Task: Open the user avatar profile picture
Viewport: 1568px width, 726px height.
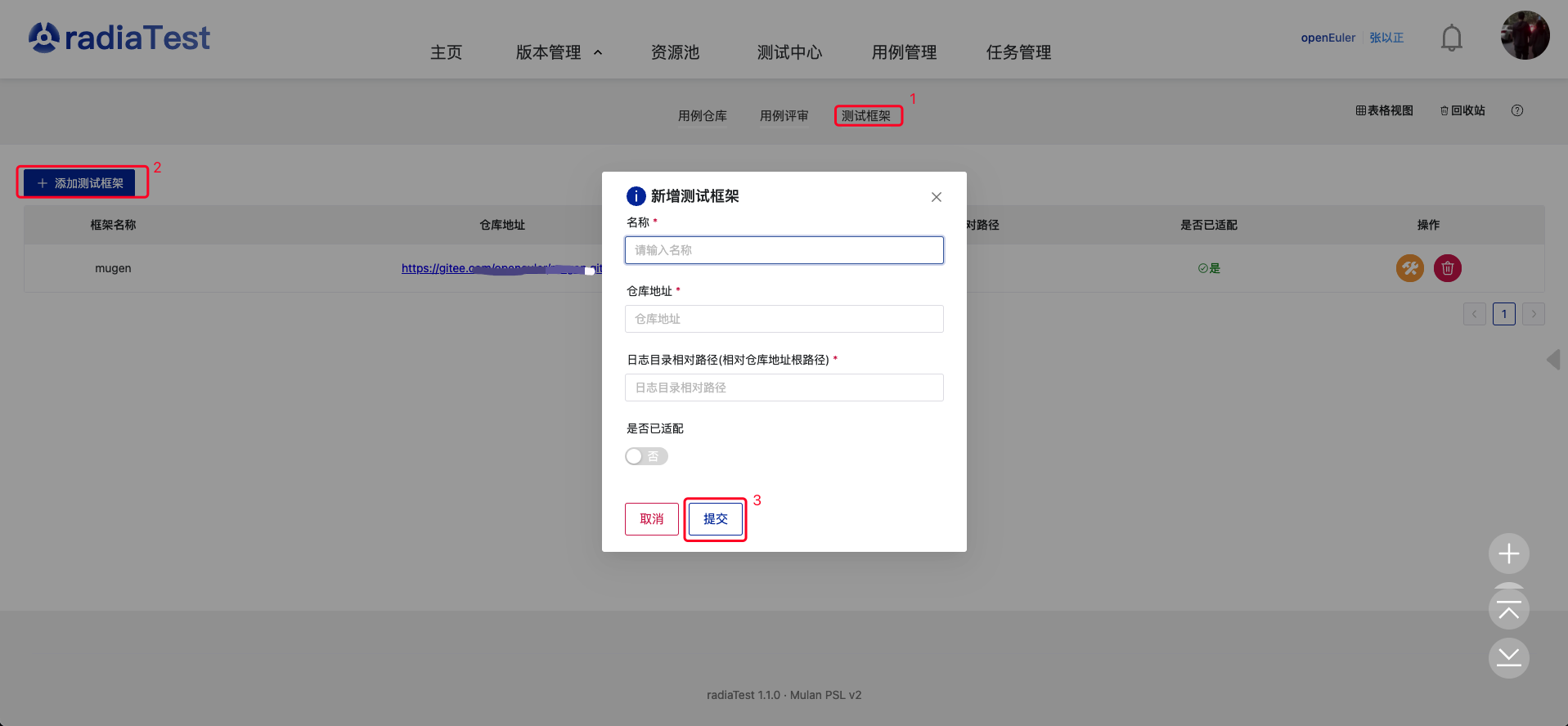Action: coord(1525,35)
